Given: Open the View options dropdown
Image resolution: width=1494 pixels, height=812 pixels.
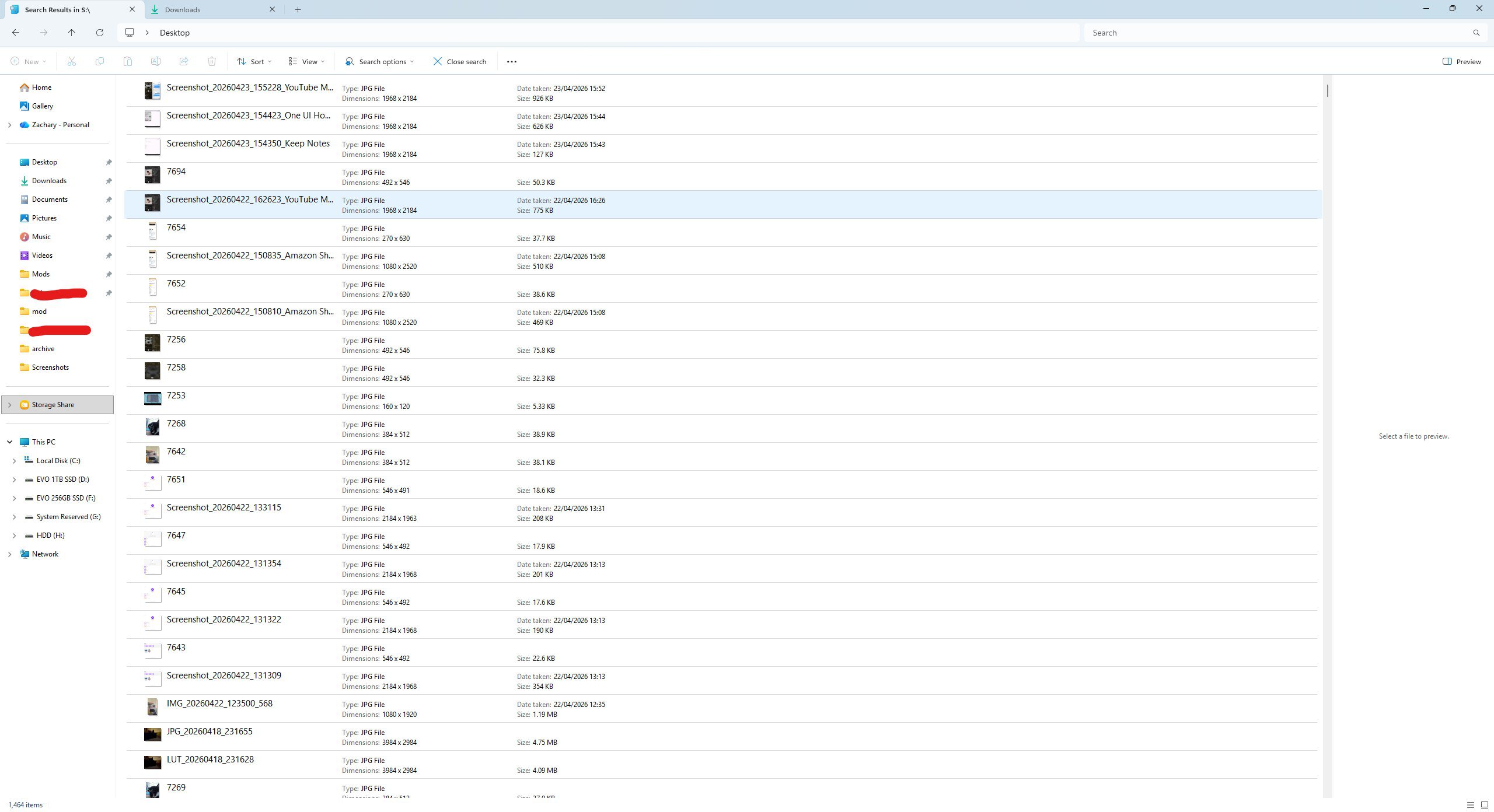Looking at the screenshot, I should [x=305, y=61].
